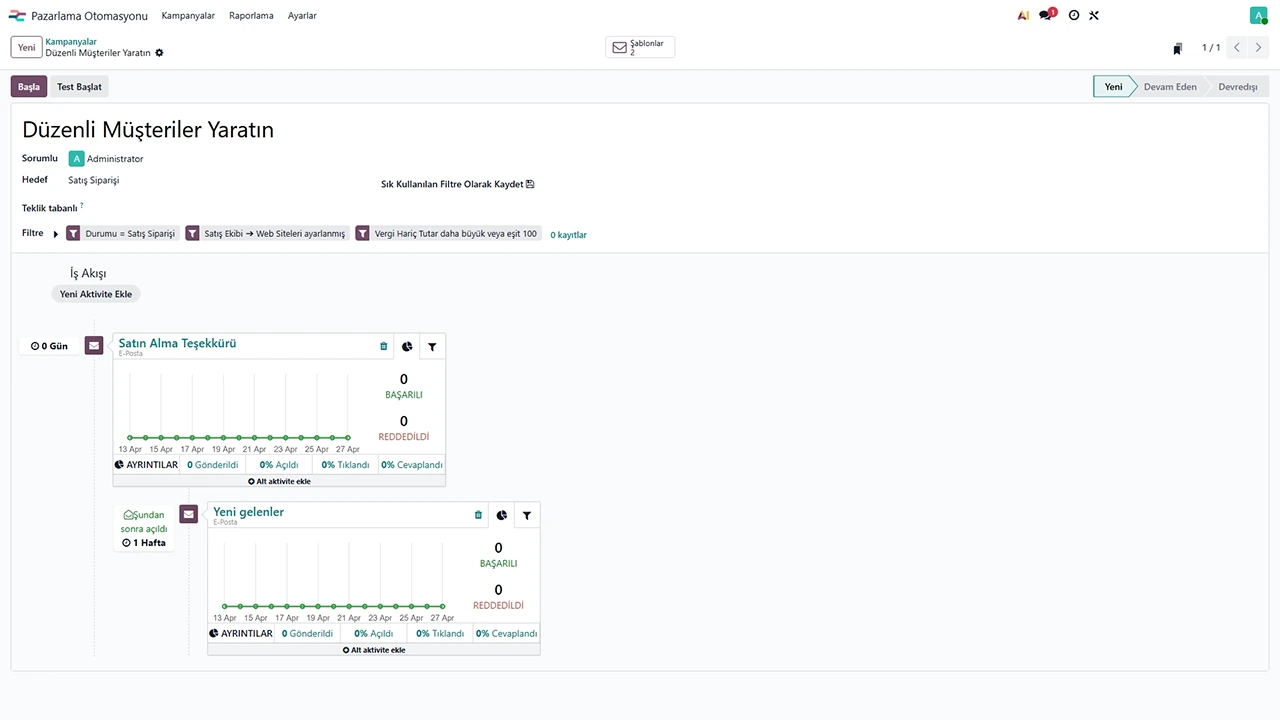Click the Kampanyalar breadcrumb link
Screen dimensions: 1280x720
tap(71, 42)
